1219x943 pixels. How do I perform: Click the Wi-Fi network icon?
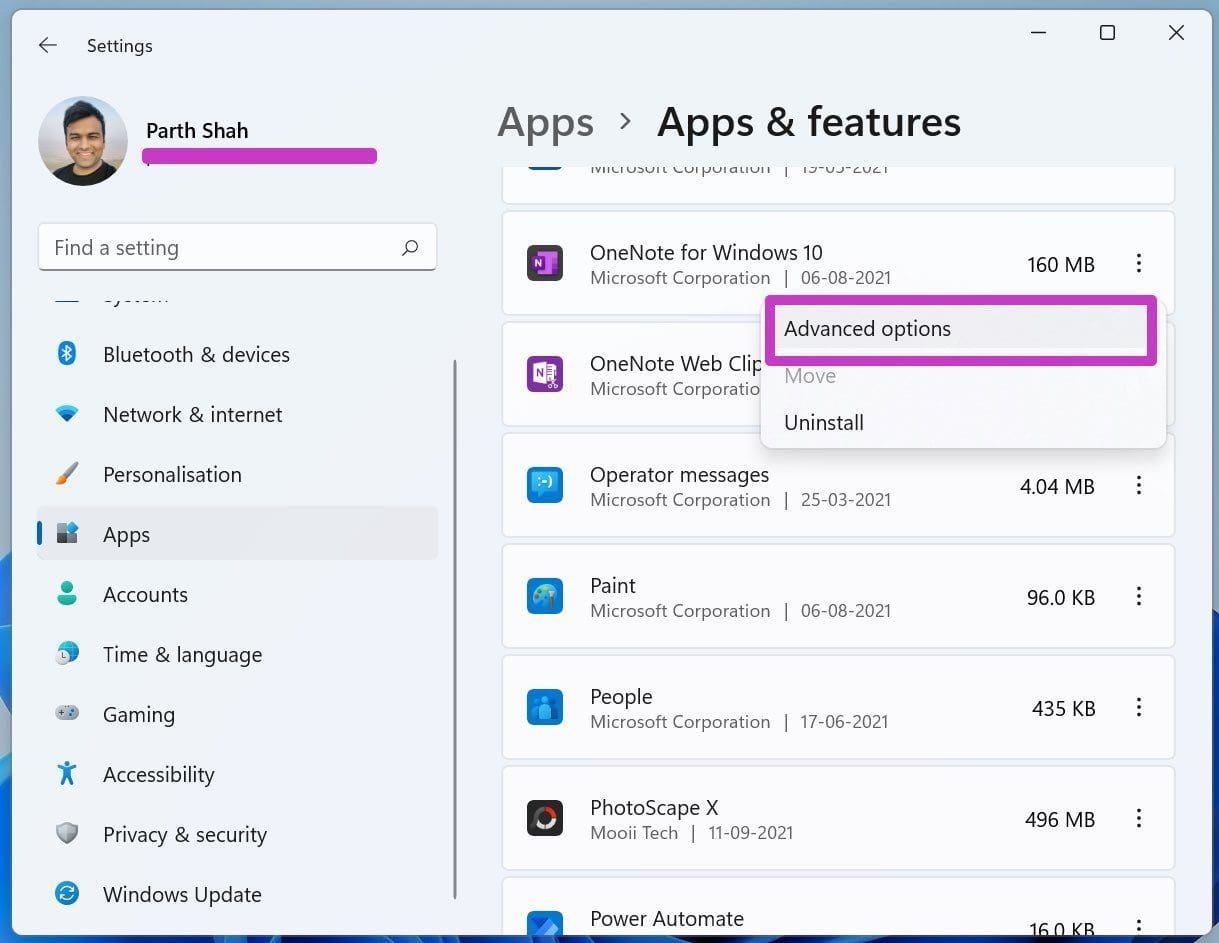[67, 414]
